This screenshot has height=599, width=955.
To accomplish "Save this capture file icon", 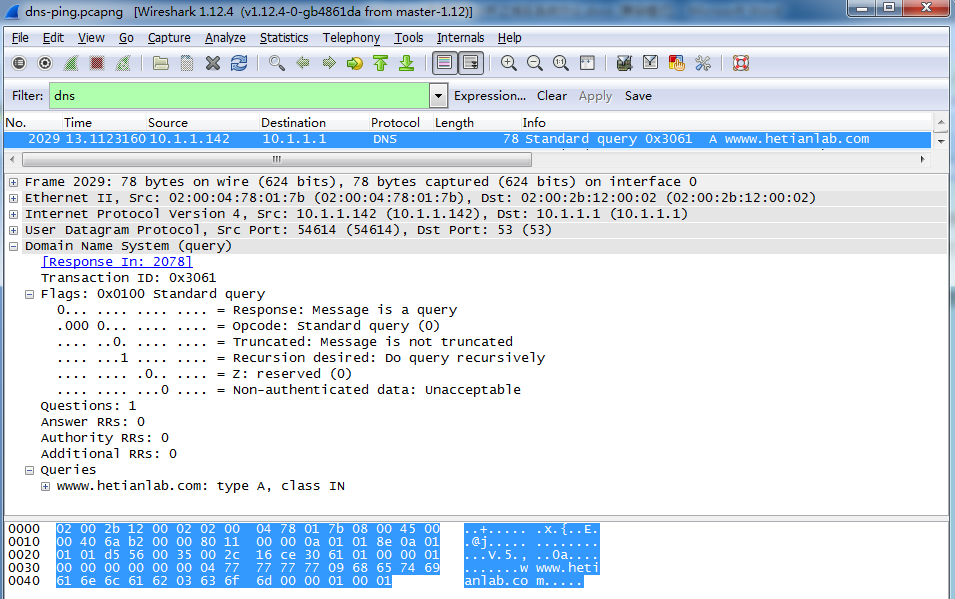I will coord(187,63).
